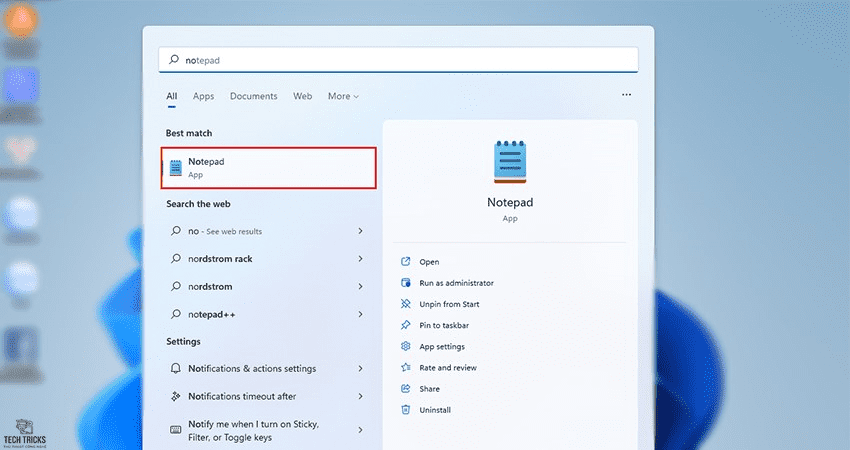
Task: Click the search icon beside notepad++
Action: (x=176, y=313)
